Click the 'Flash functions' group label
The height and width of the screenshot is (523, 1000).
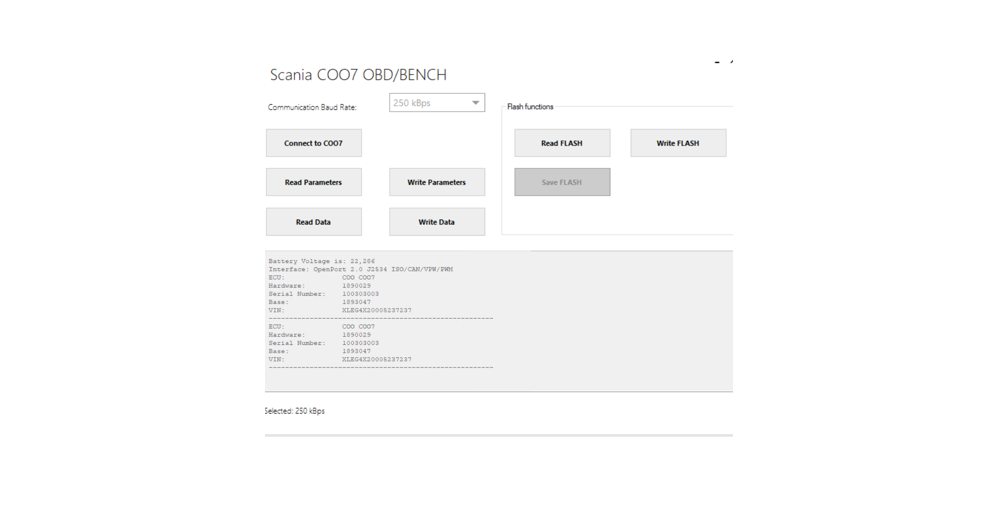(x=530, y=107)
